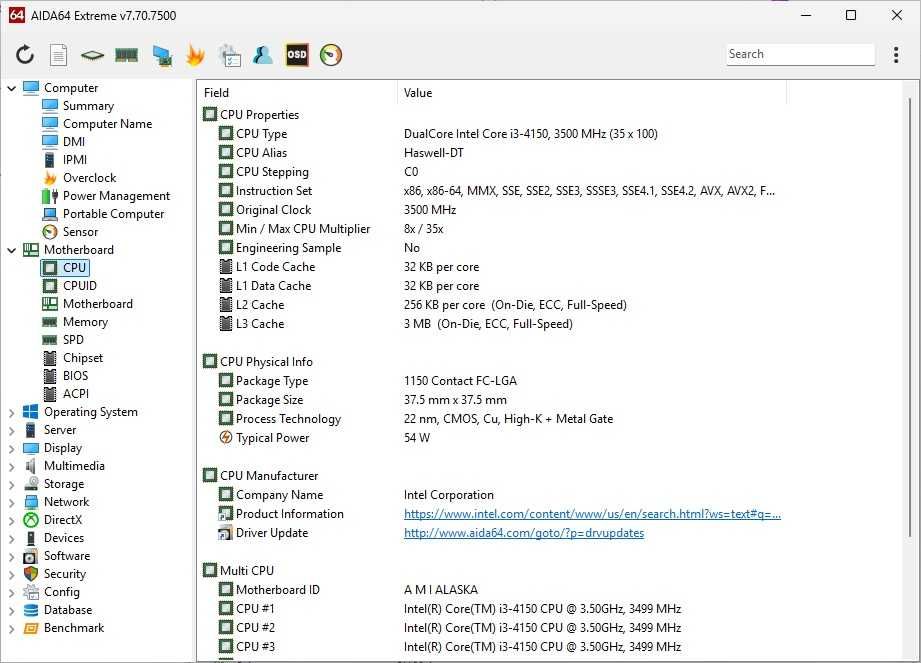Open the checklist report wizard icon
921x663 pixels.
click(229, 55)
